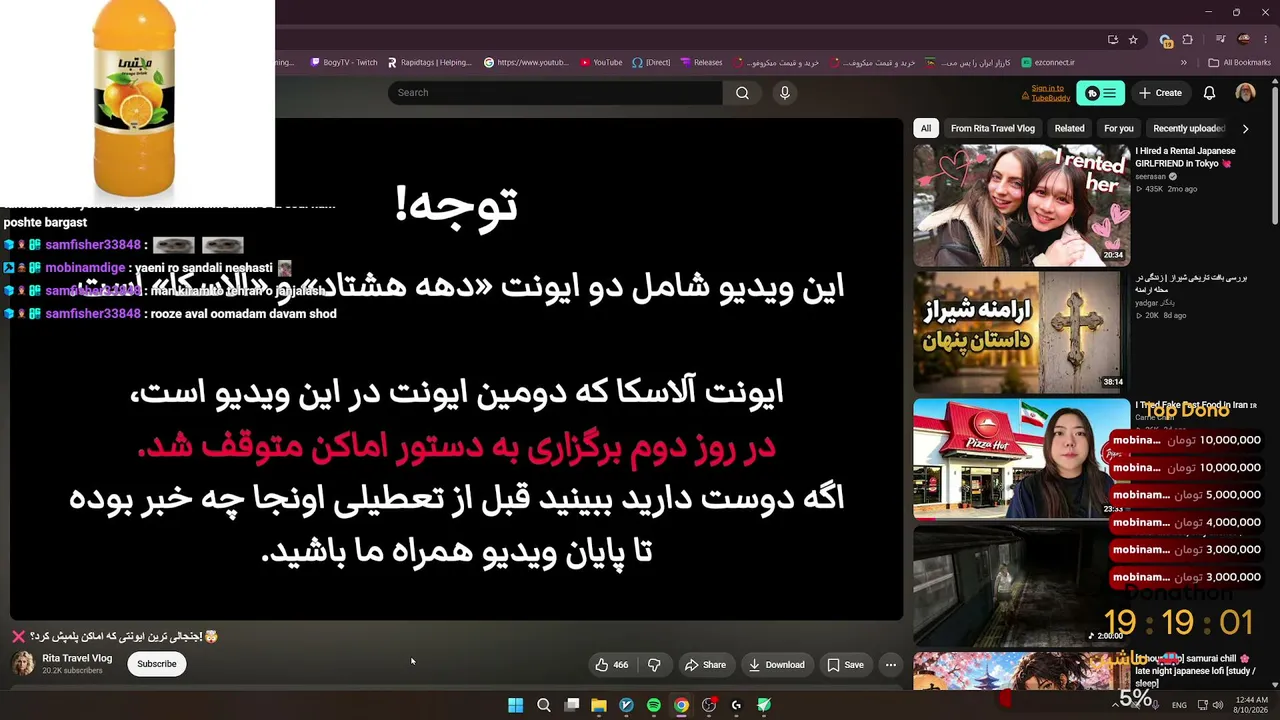Open YouTube notifications bell
This screenshot has width=1280, height=720.
click(x=1209, y=93)
